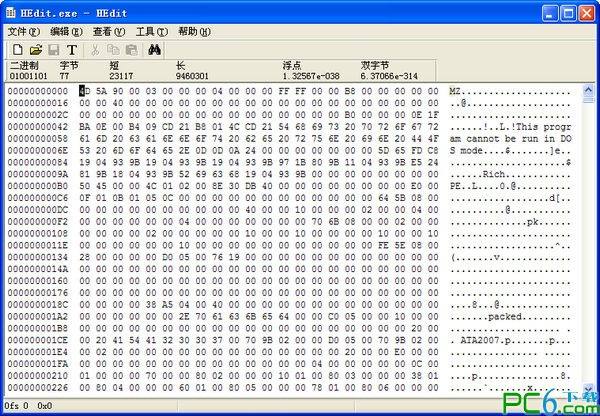
Task: Click the Open file folder icon
Action: tap(35, 49)
